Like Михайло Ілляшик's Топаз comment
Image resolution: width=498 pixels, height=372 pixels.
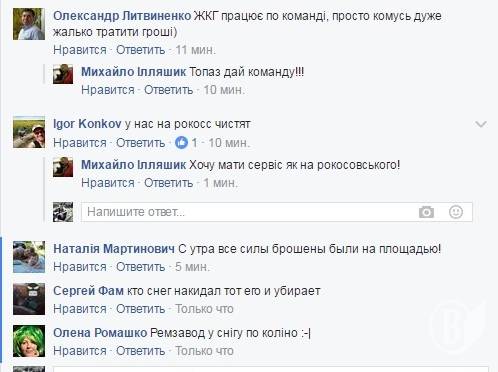pos(108,90)
